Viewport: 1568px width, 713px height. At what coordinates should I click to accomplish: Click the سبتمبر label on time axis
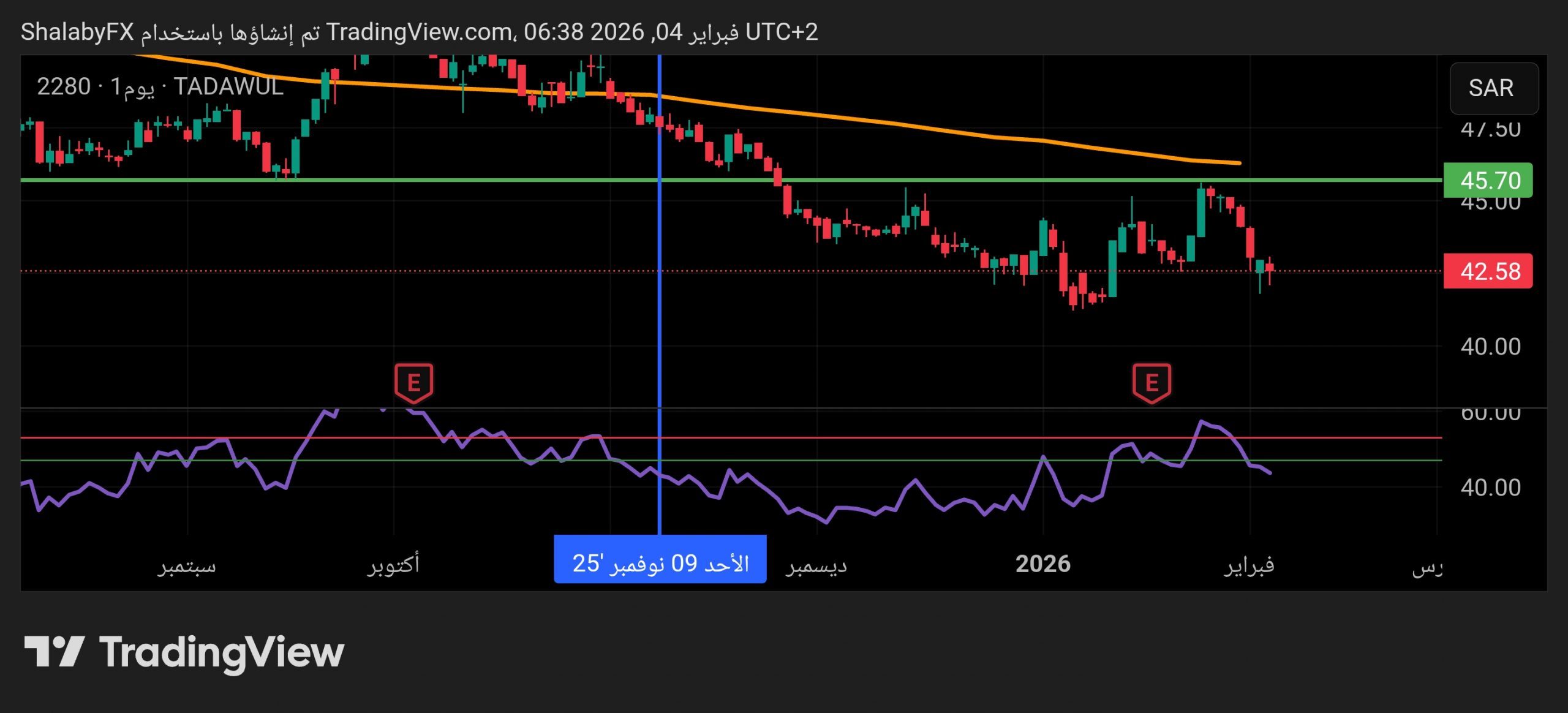[187, 565]
